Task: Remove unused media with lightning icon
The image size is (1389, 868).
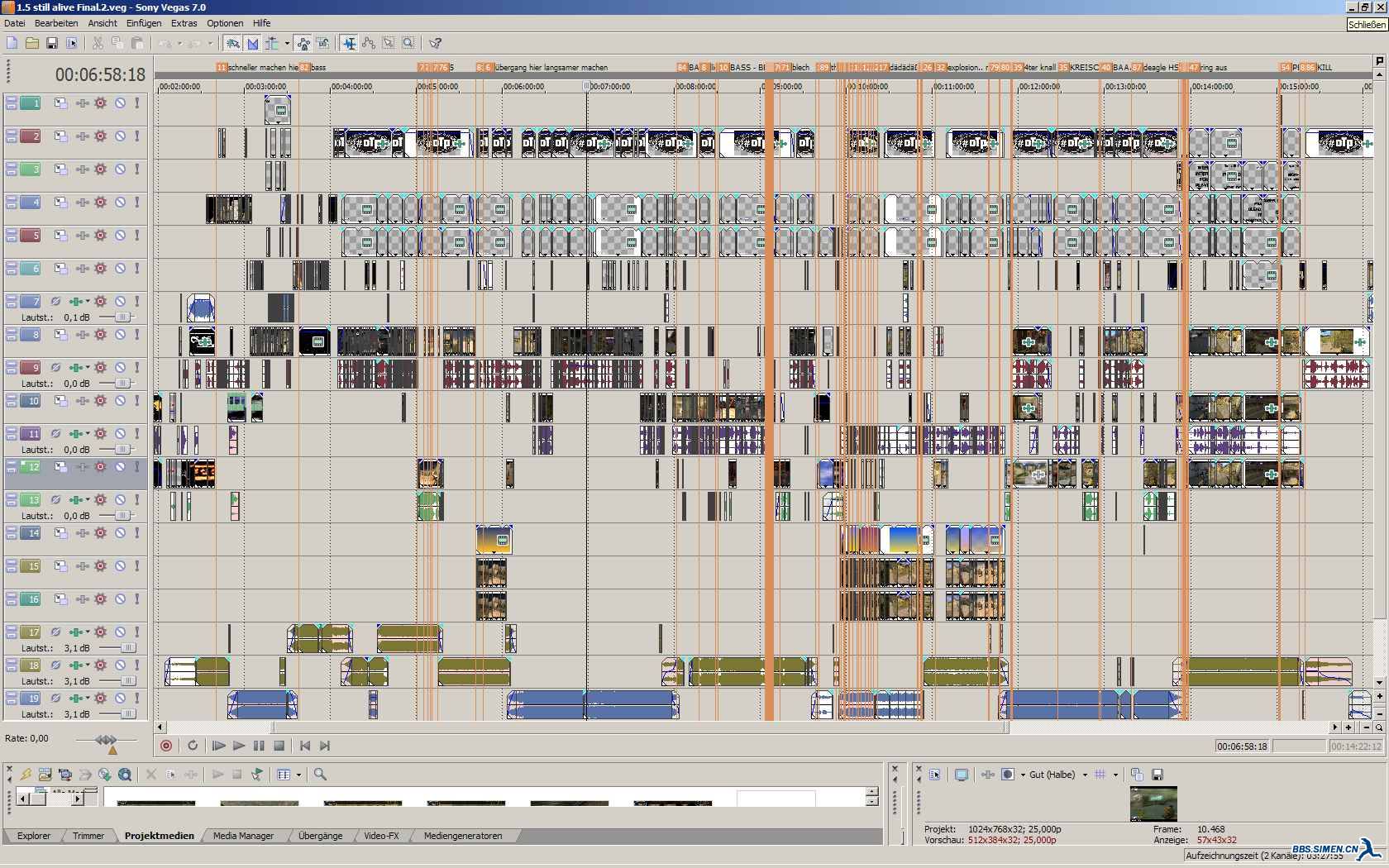Action: coord(26,775)
